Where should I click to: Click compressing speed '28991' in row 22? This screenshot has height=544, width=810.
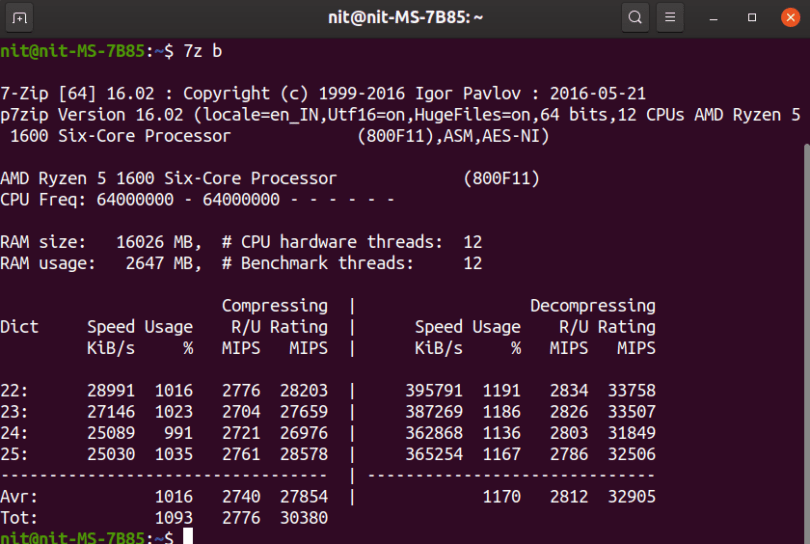pos(111,390)
